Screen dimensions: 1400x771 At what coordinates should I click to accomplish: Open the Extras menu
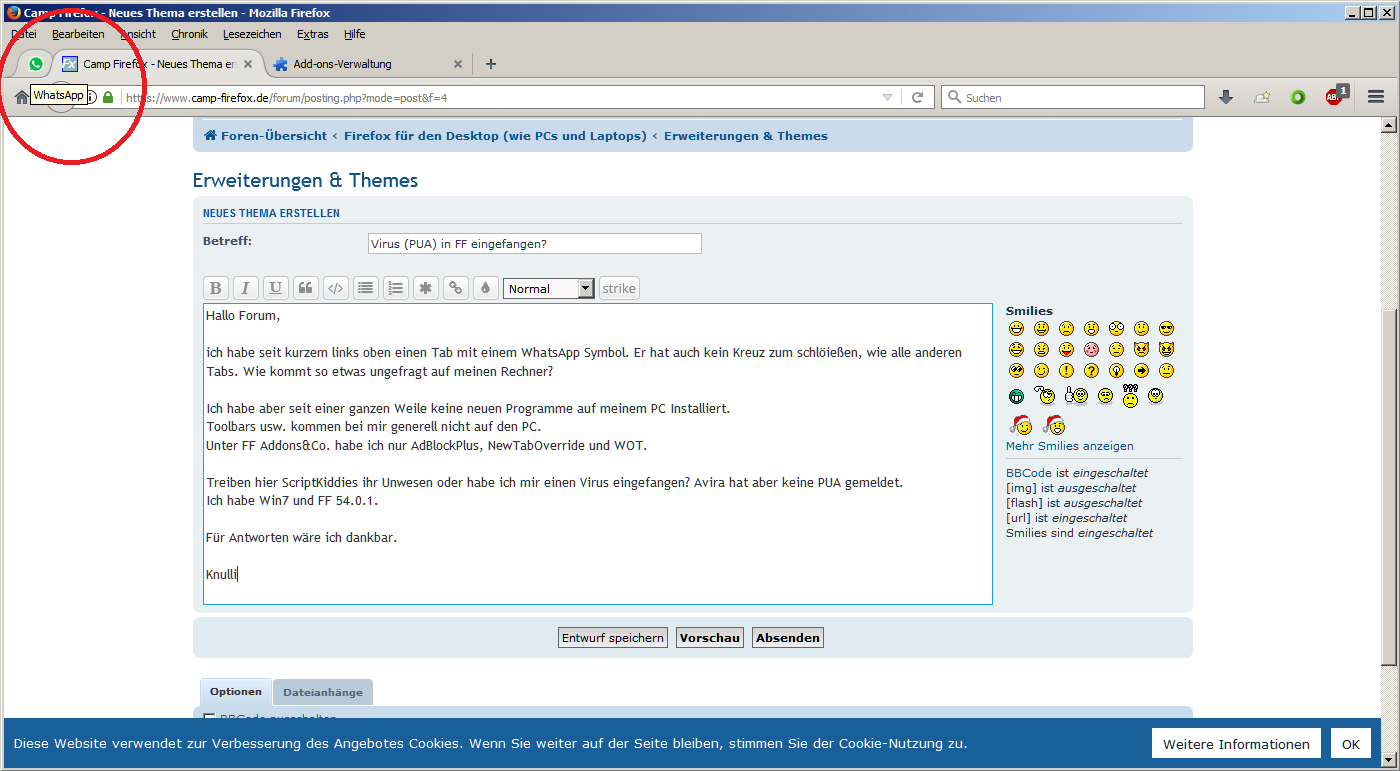(x=313, y=34)
